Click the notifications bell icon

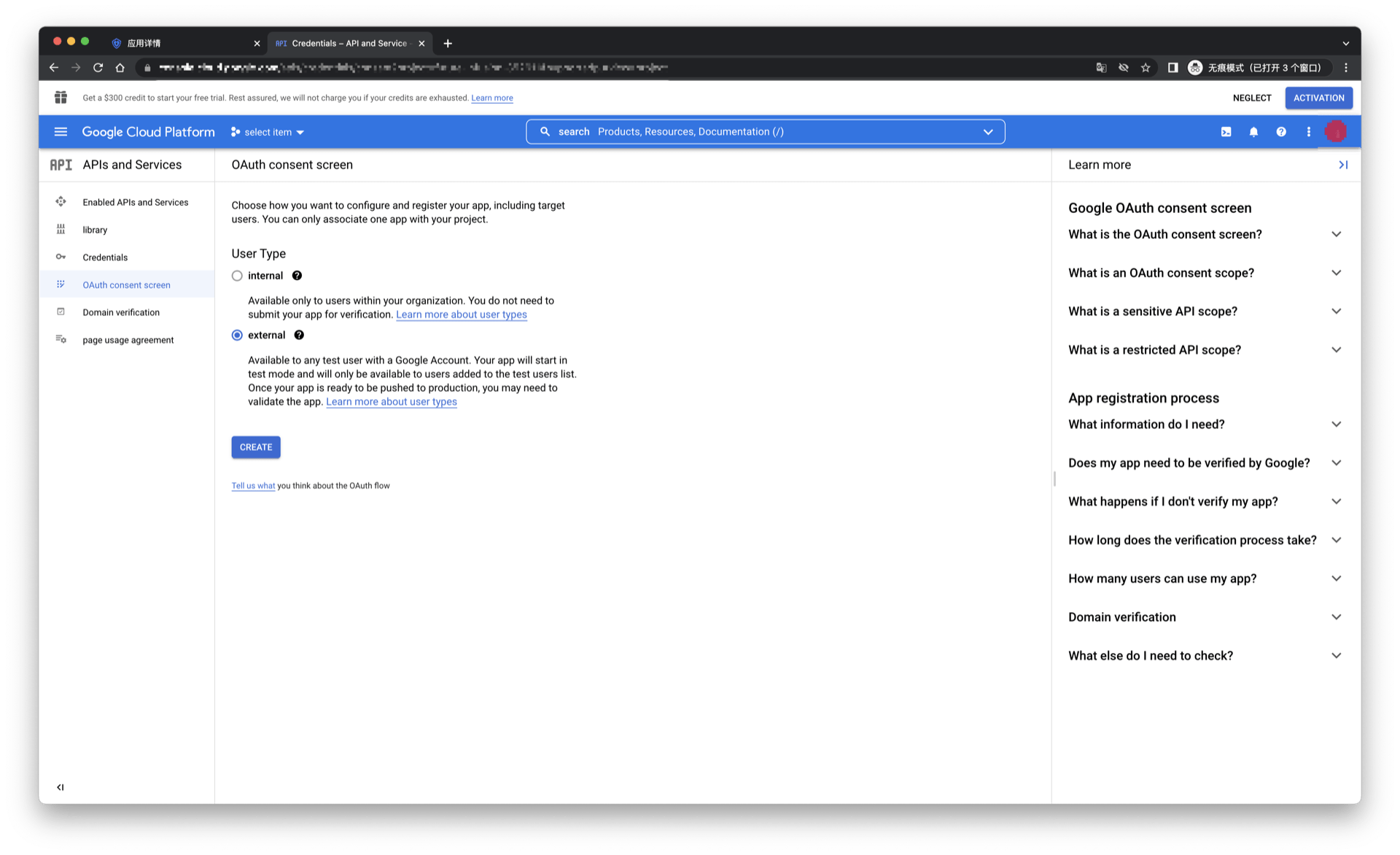pyautogui.click(x=1253, y=132)
